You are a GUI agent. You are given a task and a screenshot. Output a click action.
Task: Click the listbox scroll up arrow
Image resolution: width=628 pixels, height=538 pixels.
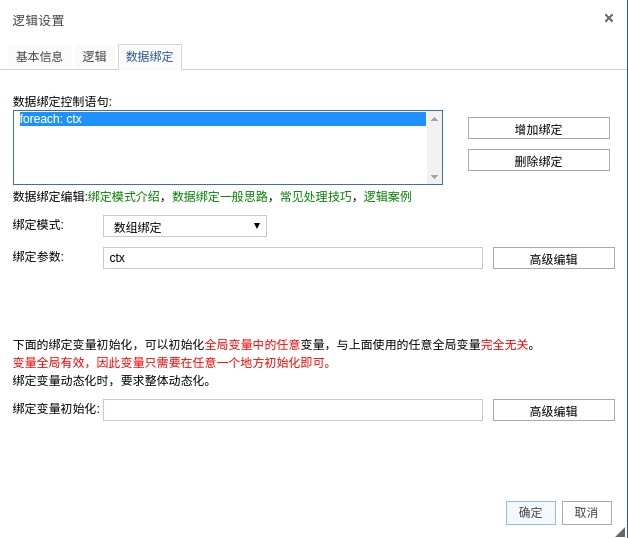434,119
